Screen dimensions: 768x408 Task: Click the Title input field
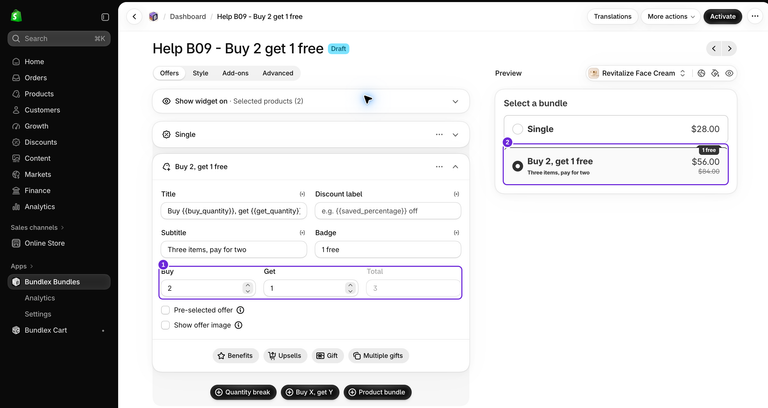point(234,211)
